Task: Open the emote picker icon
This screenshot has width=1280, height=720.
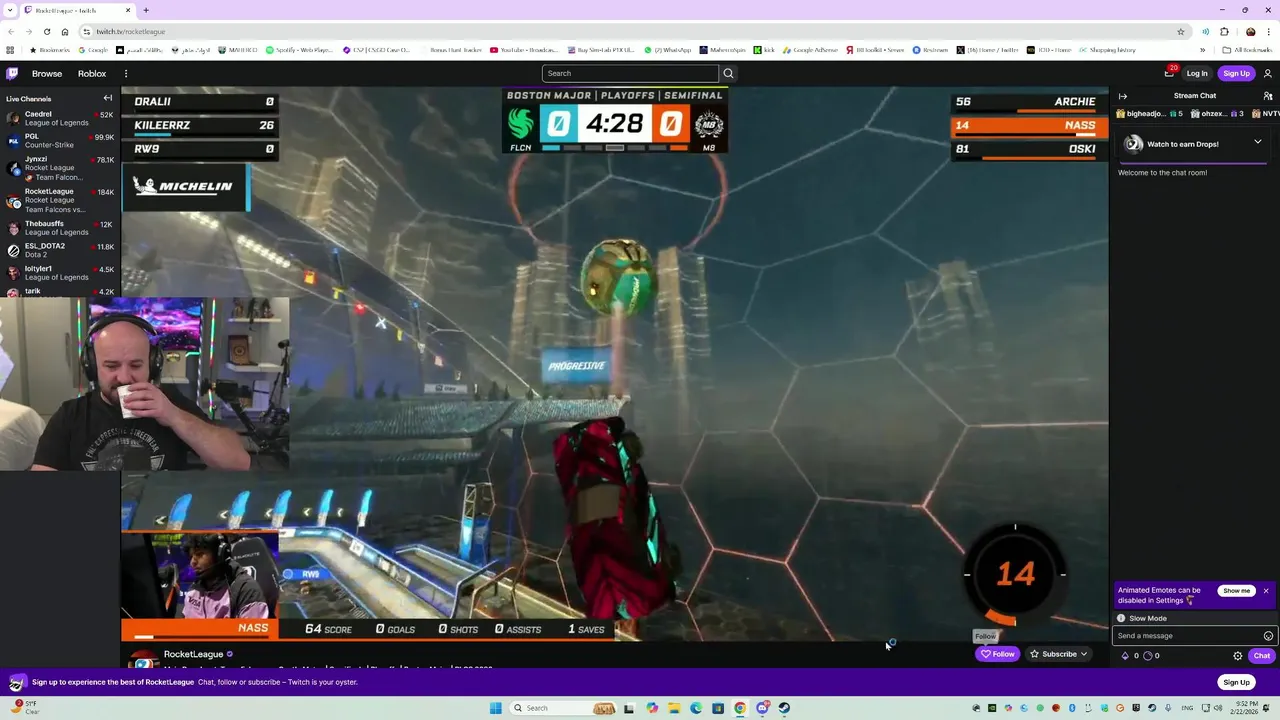Action: point(1268,636)
